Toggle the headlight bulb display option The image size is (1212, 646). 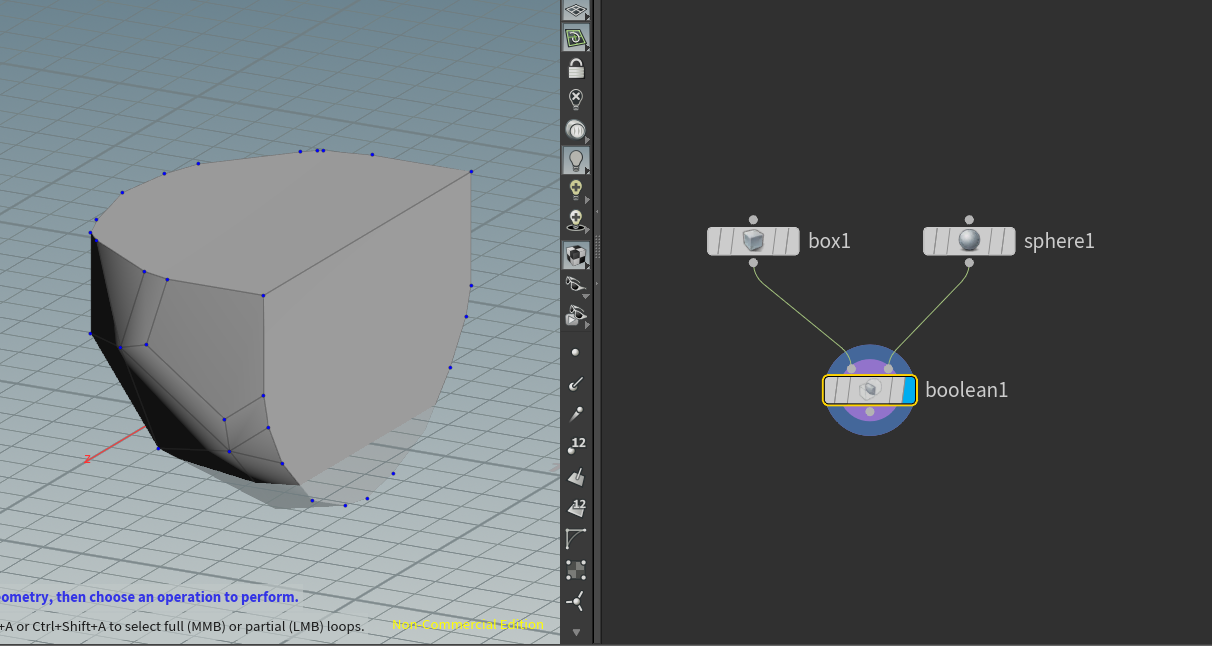pyautogui.click(x=575, y=159)
